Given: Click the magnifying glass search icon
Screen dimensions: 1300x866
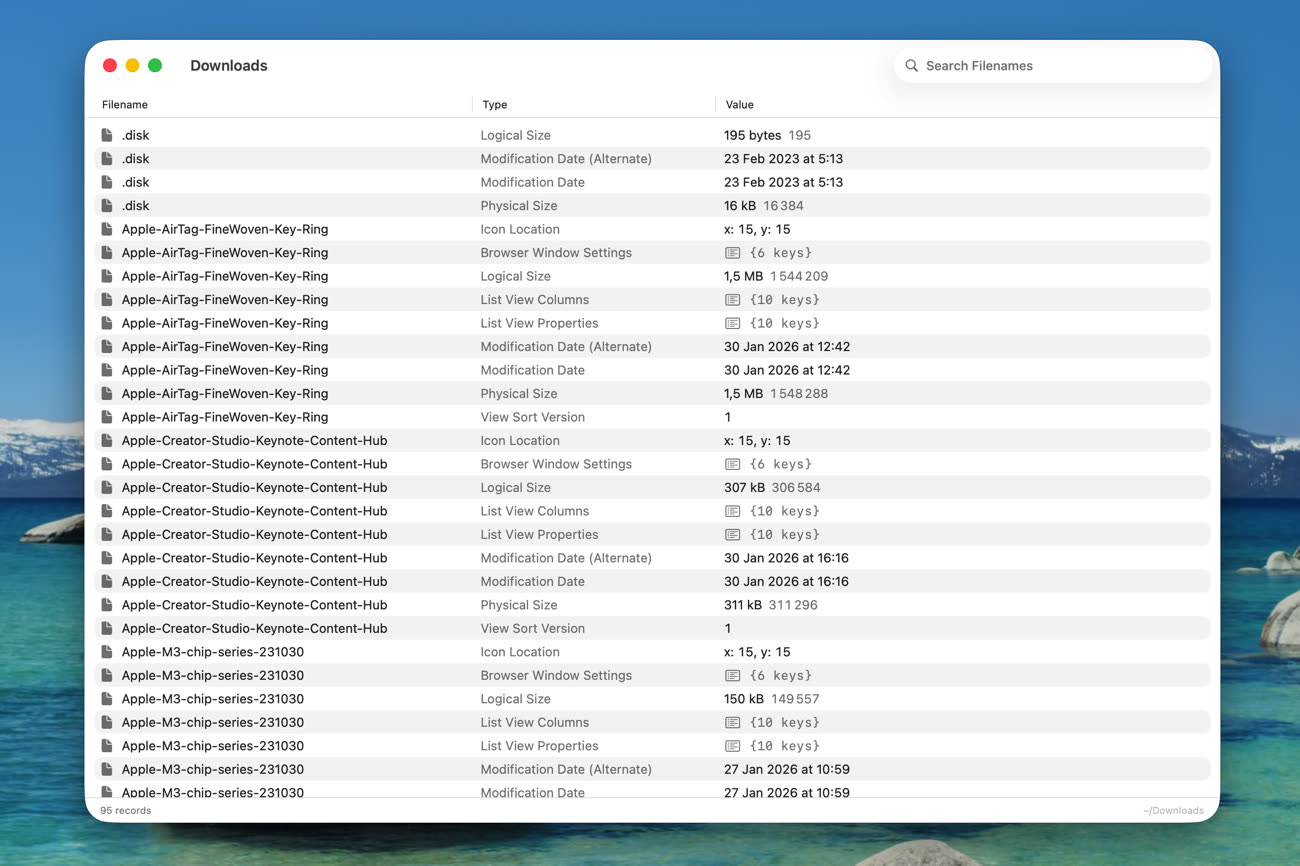Looking at the screenshot, I should click(911, 66).
